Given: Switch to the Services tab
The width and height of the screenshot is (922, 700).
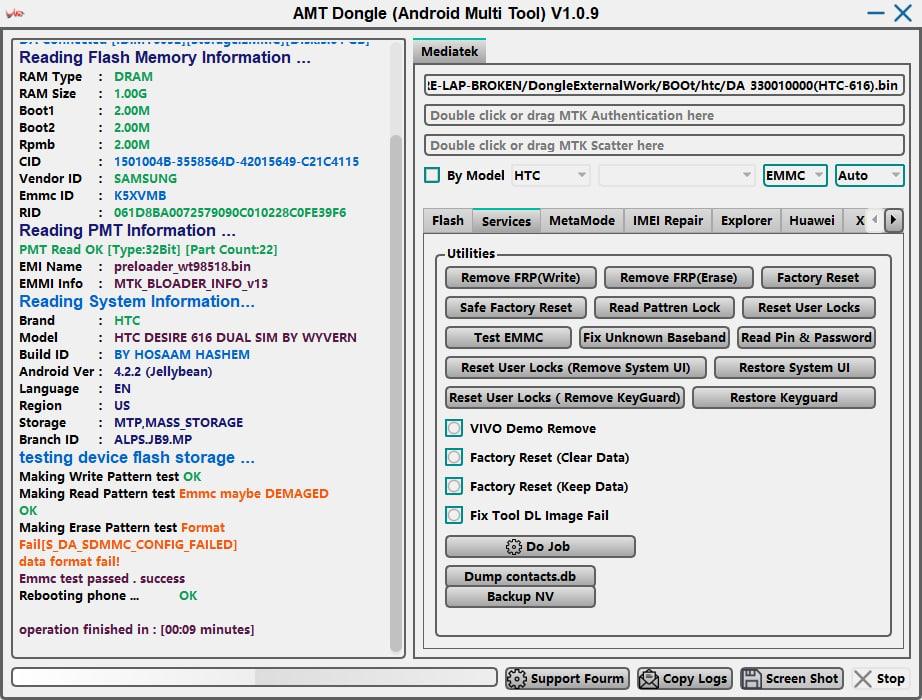Looking at the screenshot, I should (506, 221).
